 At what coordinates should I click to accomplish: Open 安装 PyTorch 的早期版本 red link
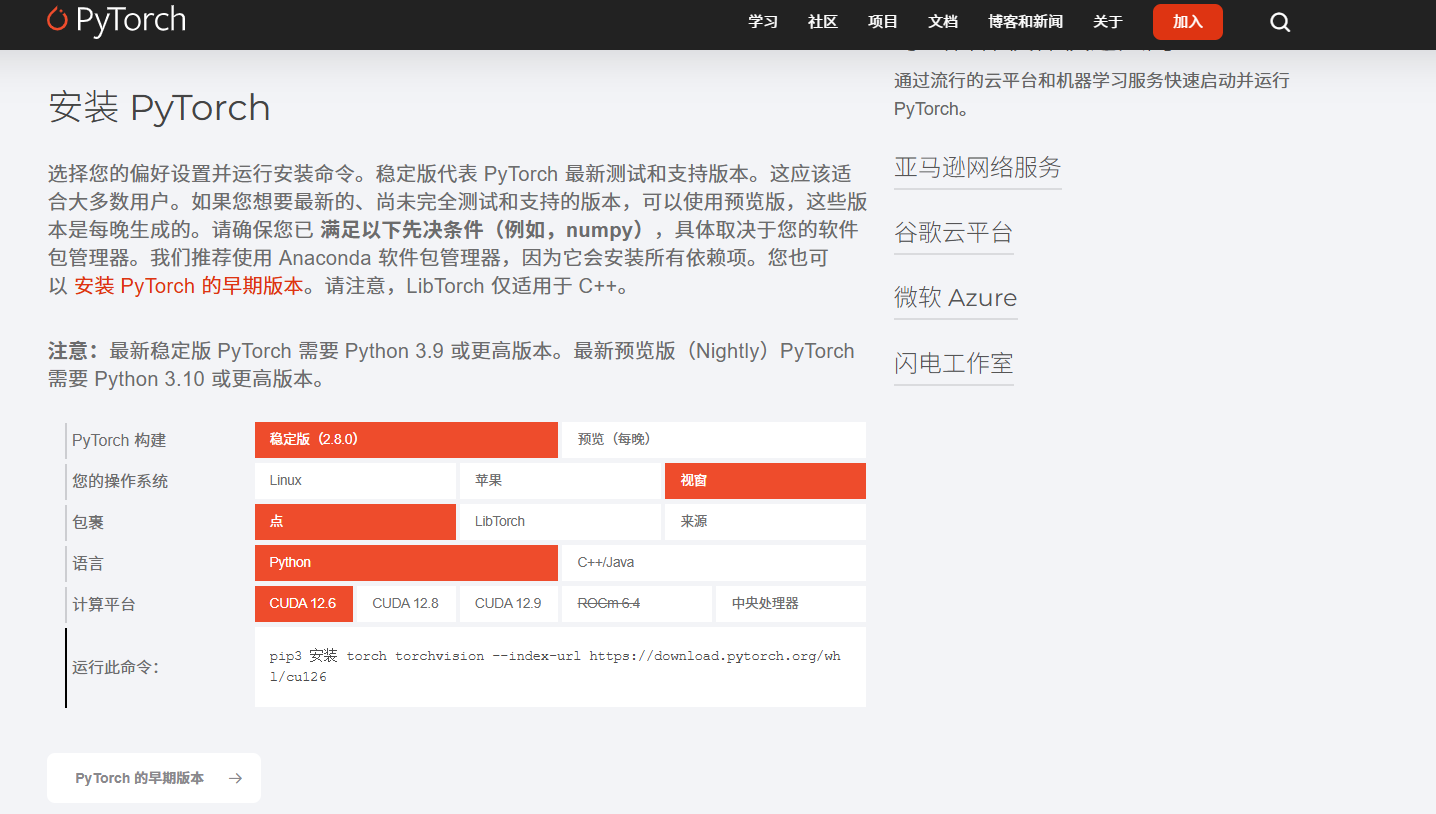coord(188,286)
